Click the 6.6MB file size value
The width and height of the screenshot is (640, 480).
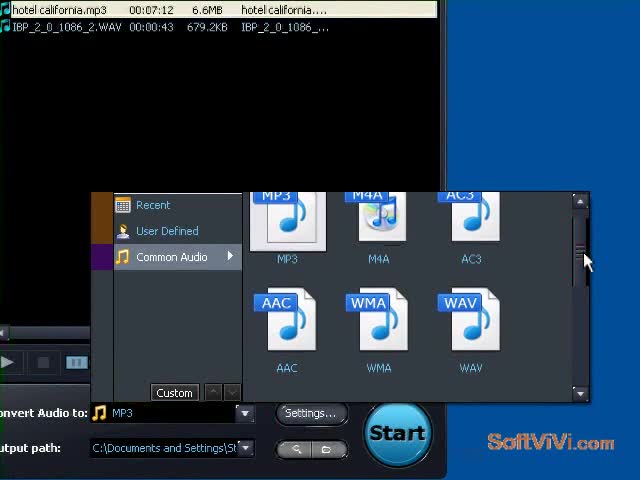[x=207, y=10]
